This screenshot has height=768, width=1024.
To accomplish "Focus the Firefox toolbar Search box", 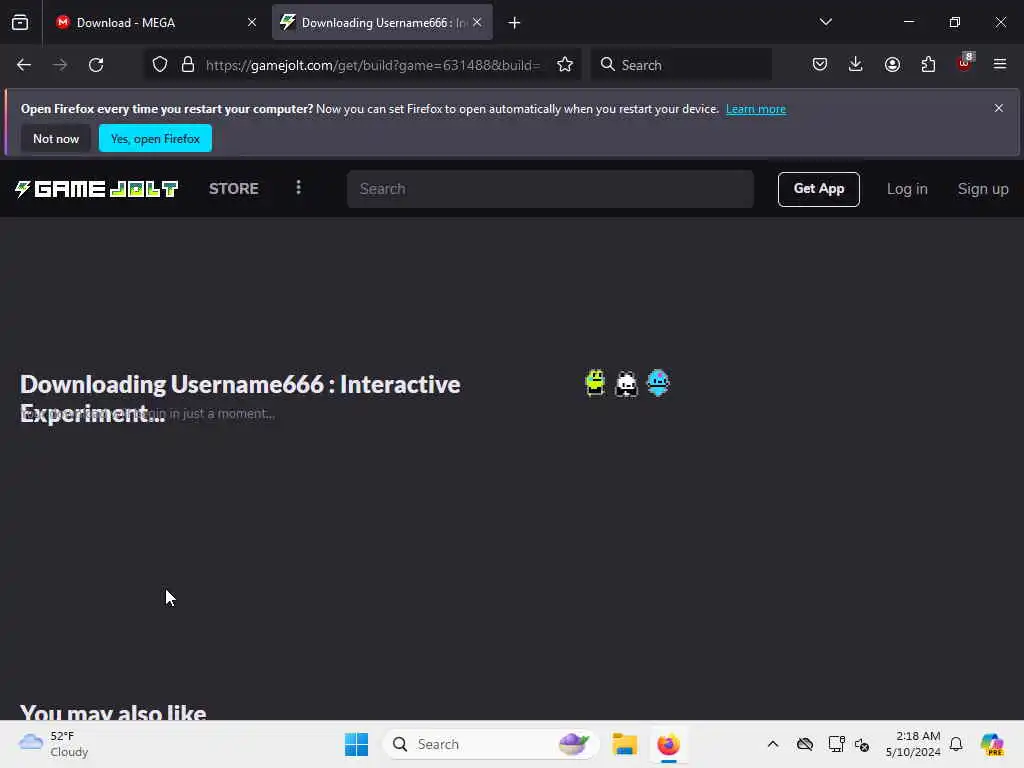I will (x=682, y=65).
